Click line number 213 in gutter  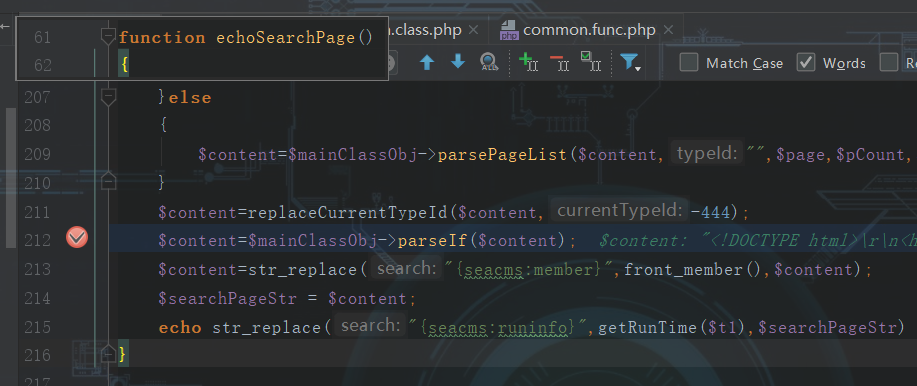point(38,269)
